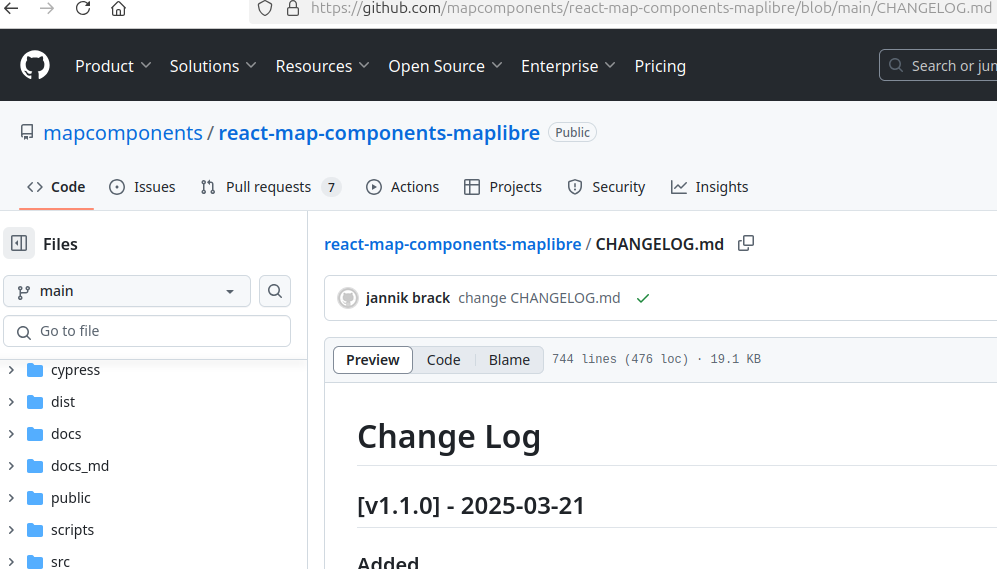997x569 pixels.
Task: Click the shield tracking protection icon
Action: [x=265, y=8]
